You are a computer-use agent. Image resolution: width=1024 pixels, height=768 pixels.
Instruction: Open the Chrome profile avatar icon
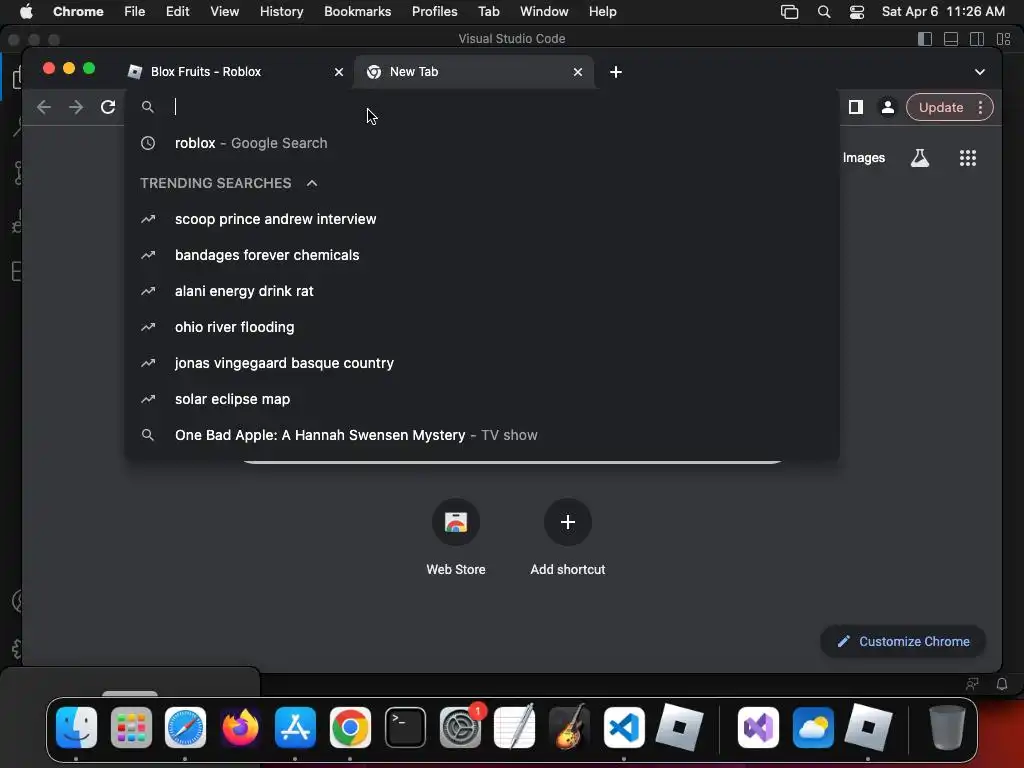point(888,107)
